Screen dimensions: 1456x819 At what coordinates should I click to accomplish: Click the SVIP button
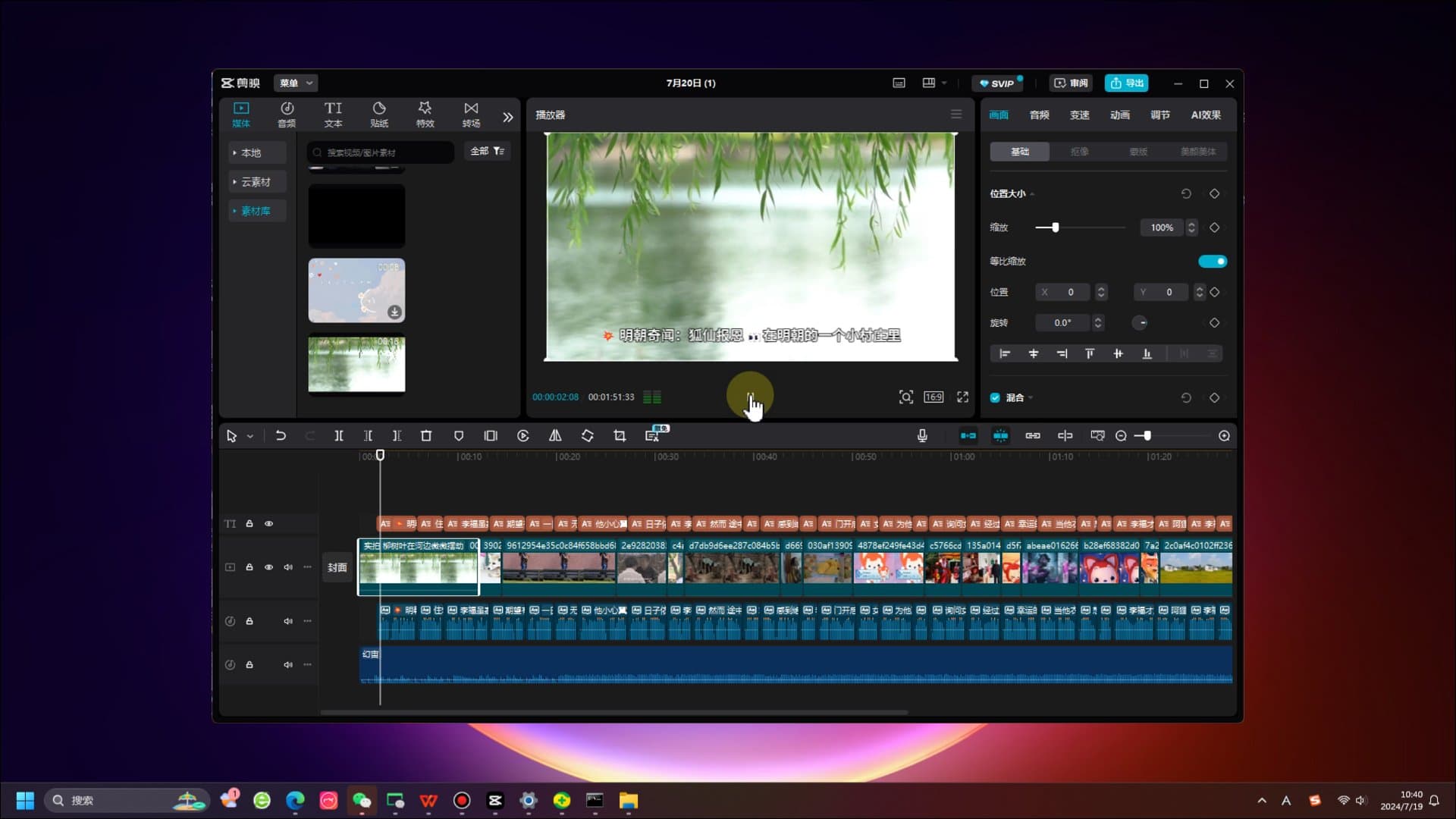(x=997, y=83)
